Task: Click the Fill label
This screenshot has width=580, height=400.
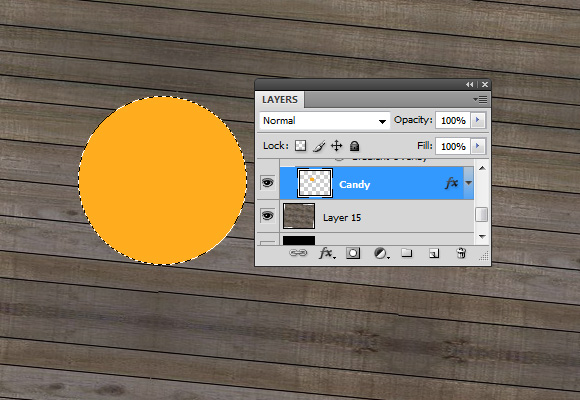Action: 425,146
